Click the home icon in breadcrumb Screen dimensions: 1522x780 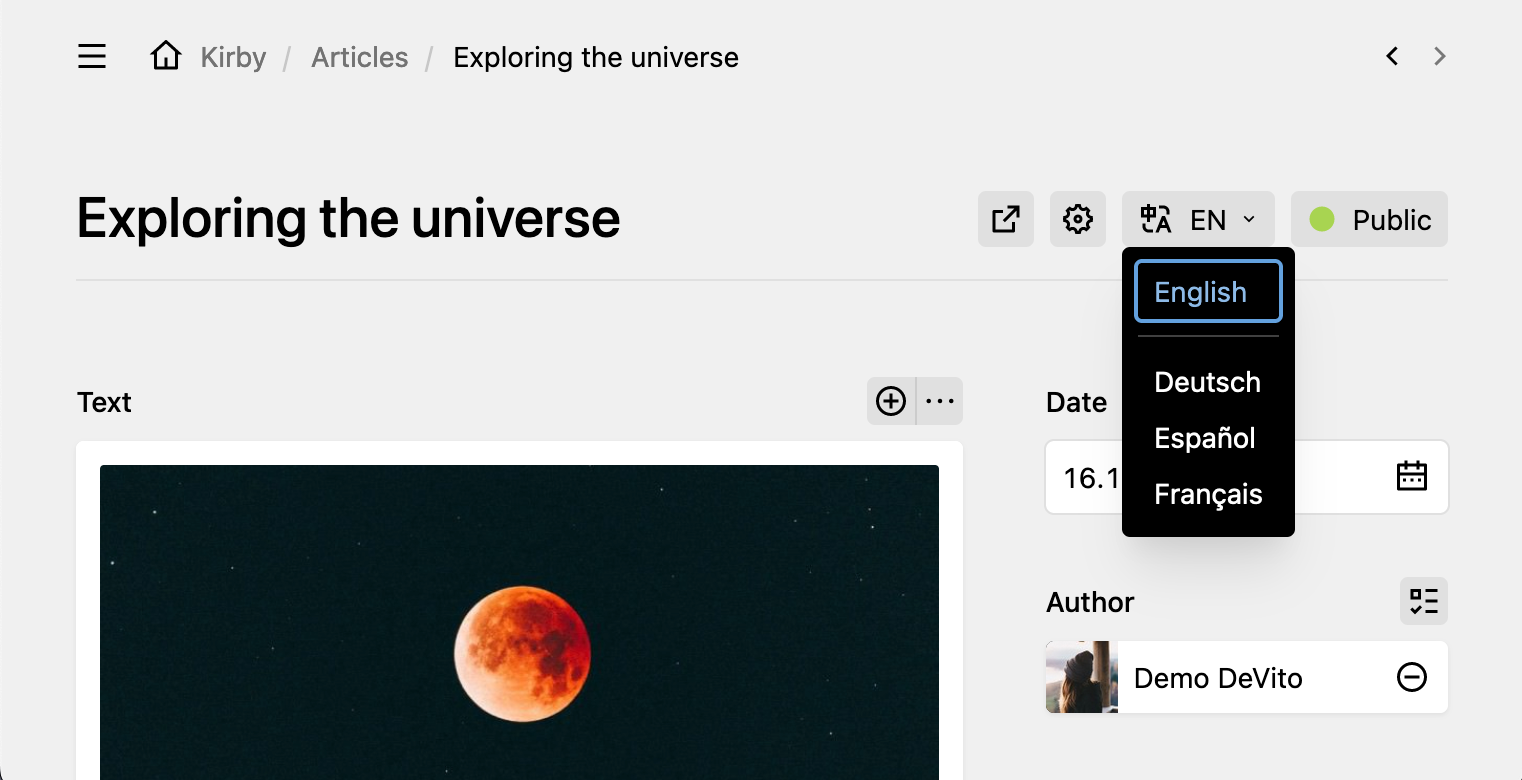click(x=166, y=56)
